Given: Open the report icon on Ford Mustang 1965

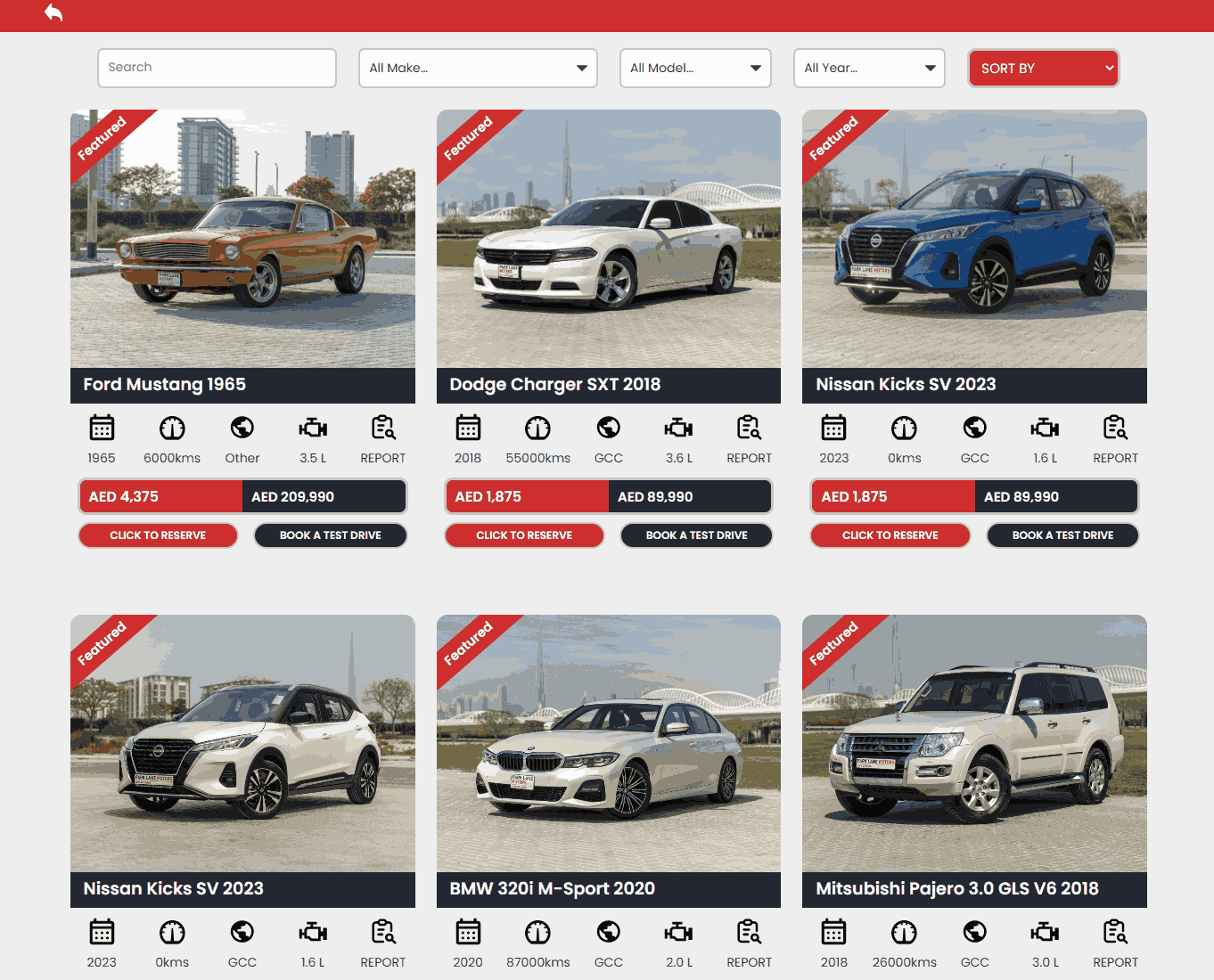Looking at the screenshot, I should point(383,428).
